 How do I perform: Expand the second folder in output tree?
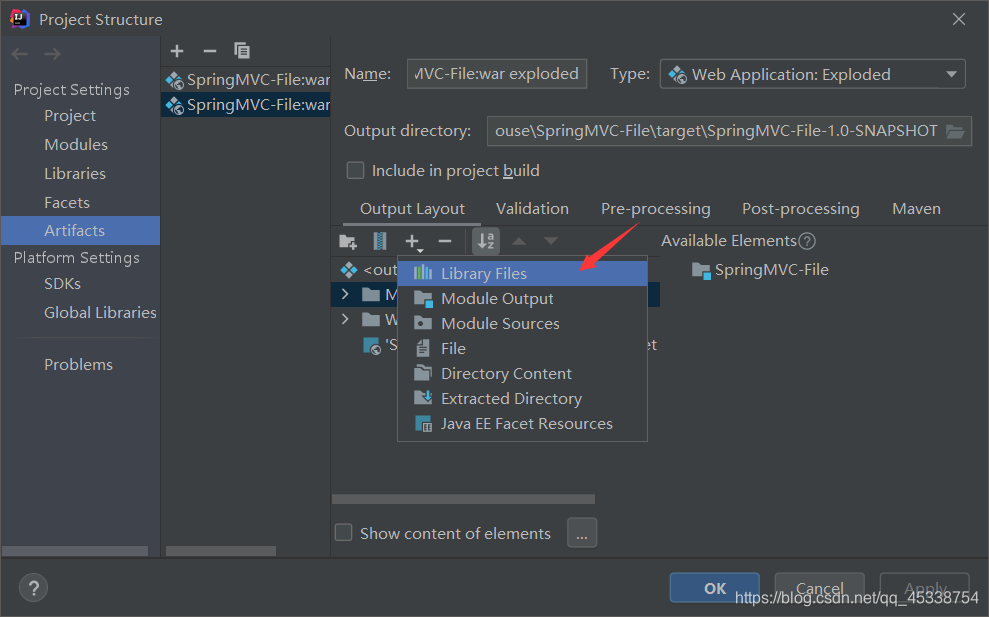(345, 319)
